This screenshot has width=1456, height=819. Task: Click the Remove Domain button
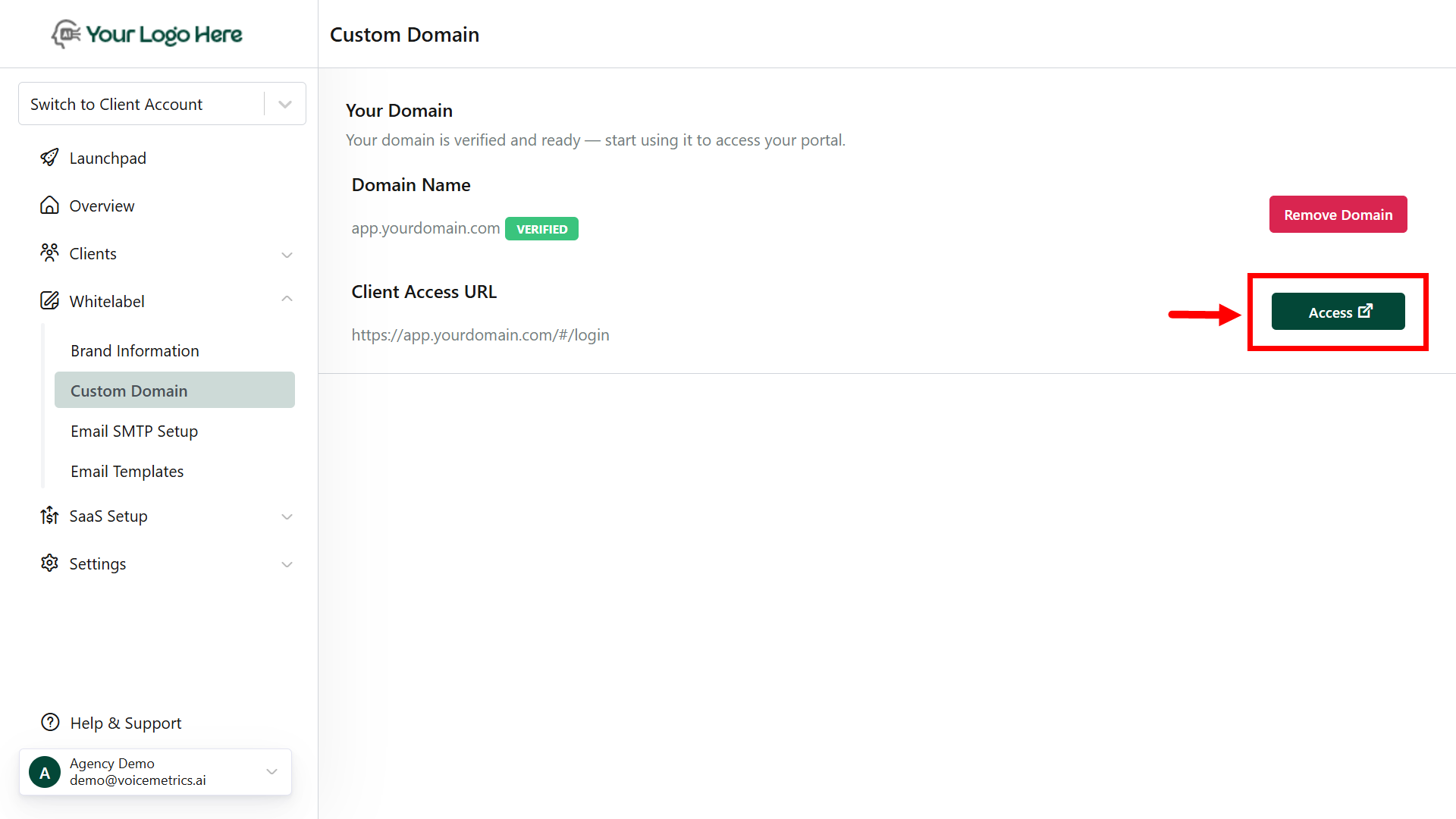[x=1338, y=214]
